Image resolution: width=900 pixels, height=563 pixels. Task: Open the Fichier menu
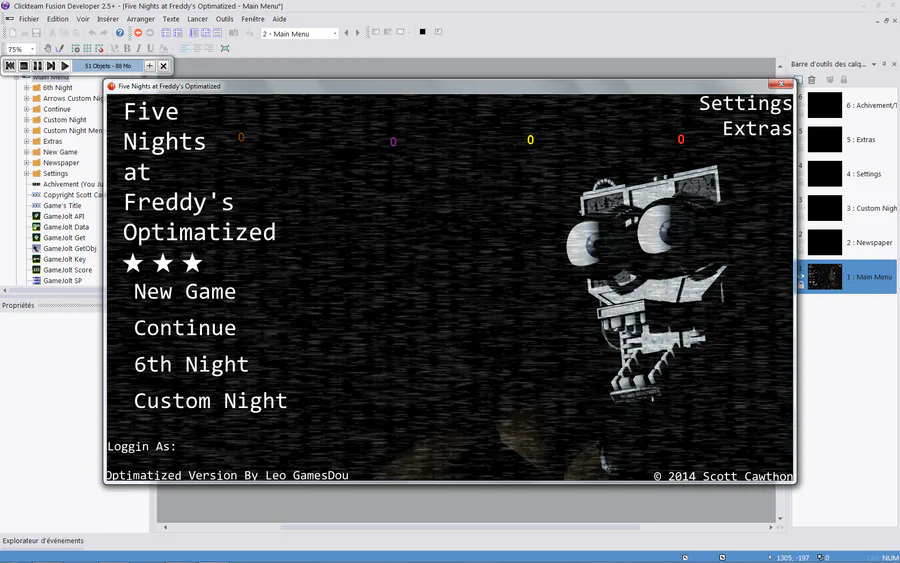pyautogui.click(x=29, y=19)
